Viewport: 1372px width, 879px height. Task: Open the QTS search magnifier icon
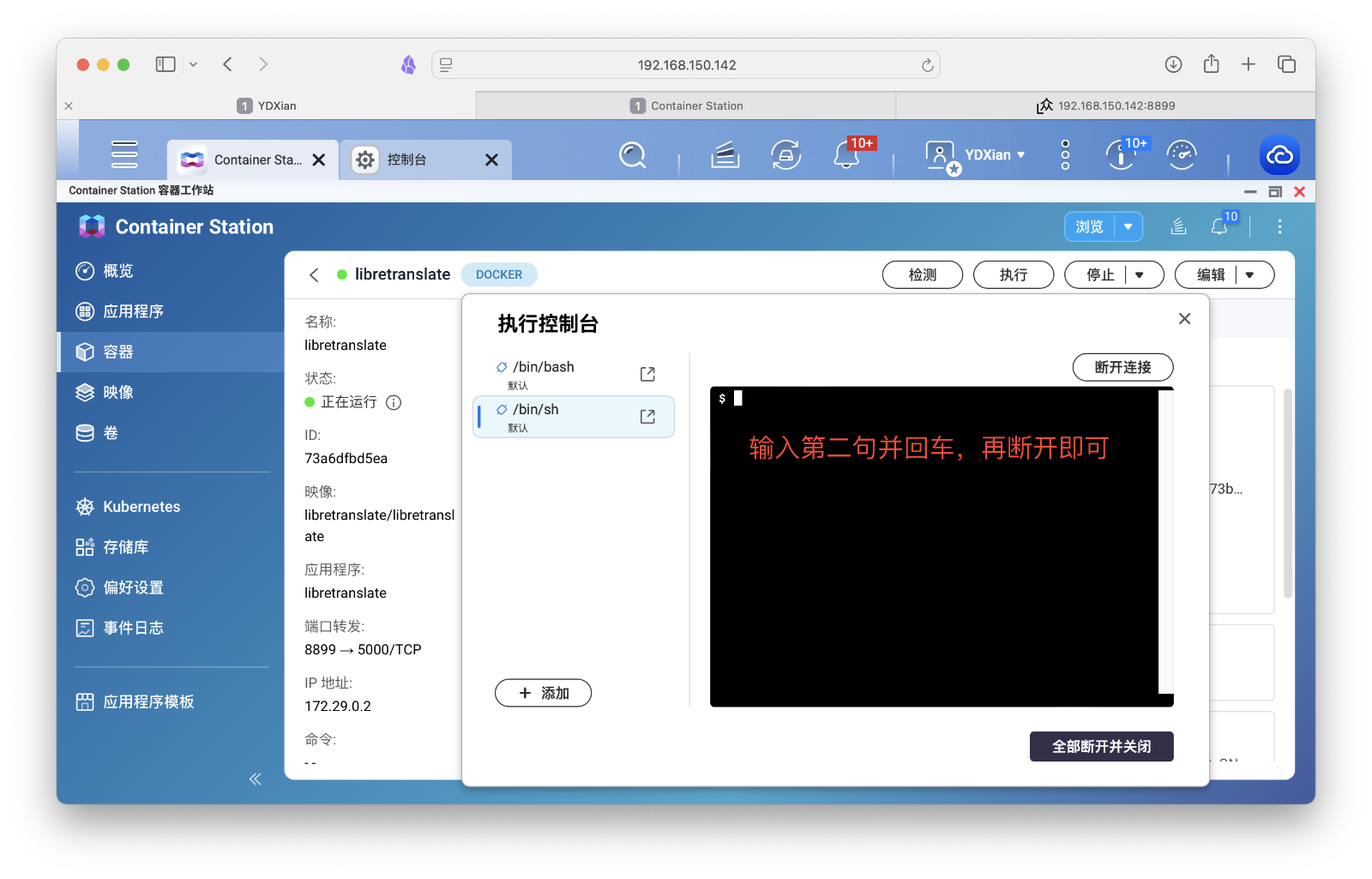(x=632, y=156)
